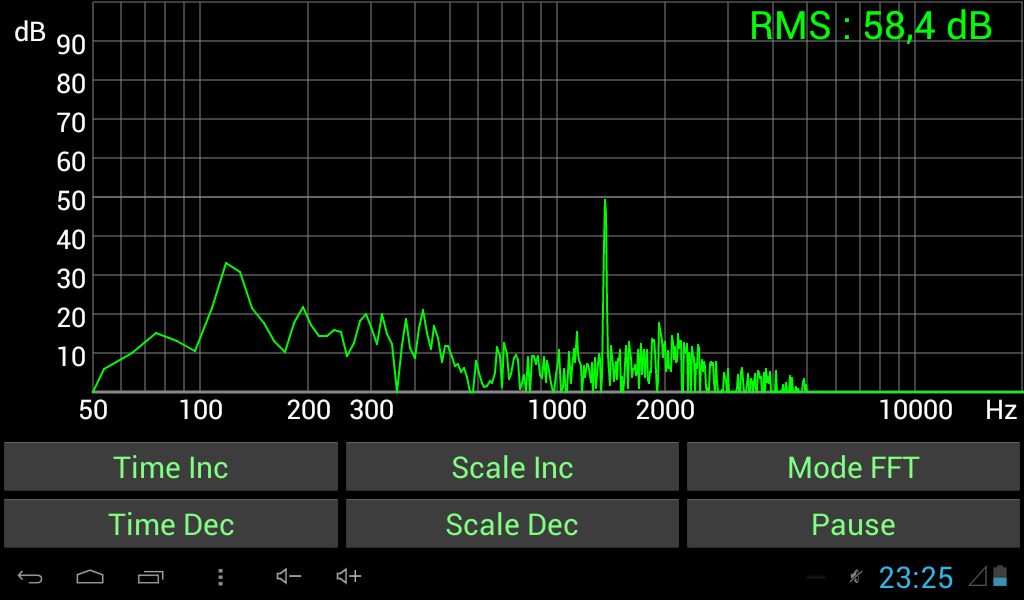Tap the battery status icon
The height and width of the screenshot is (600, 1024).
(x=1000, y=576)
